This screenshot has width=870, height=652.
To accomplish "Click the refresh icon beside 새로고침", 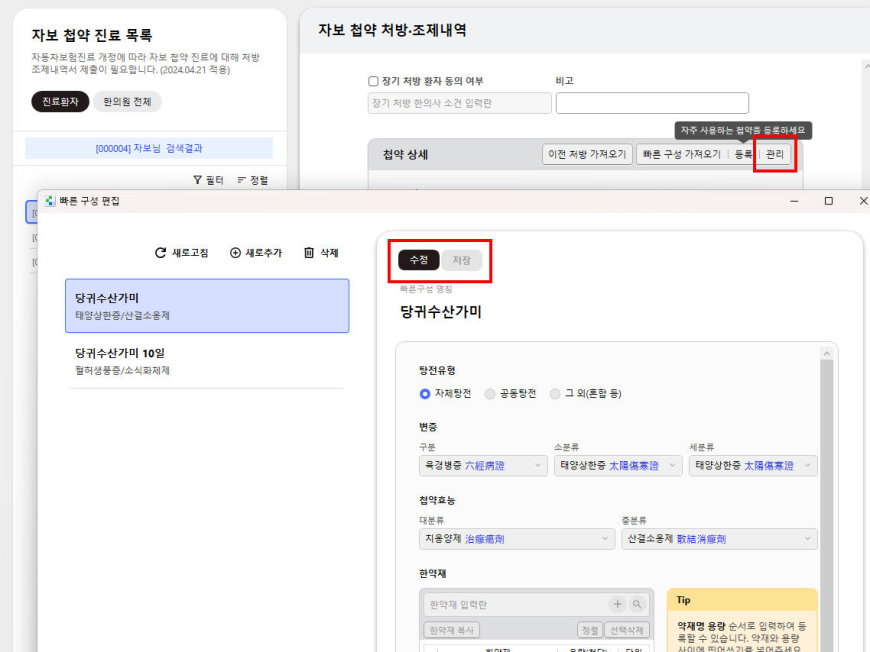I will tap(160, 253).
